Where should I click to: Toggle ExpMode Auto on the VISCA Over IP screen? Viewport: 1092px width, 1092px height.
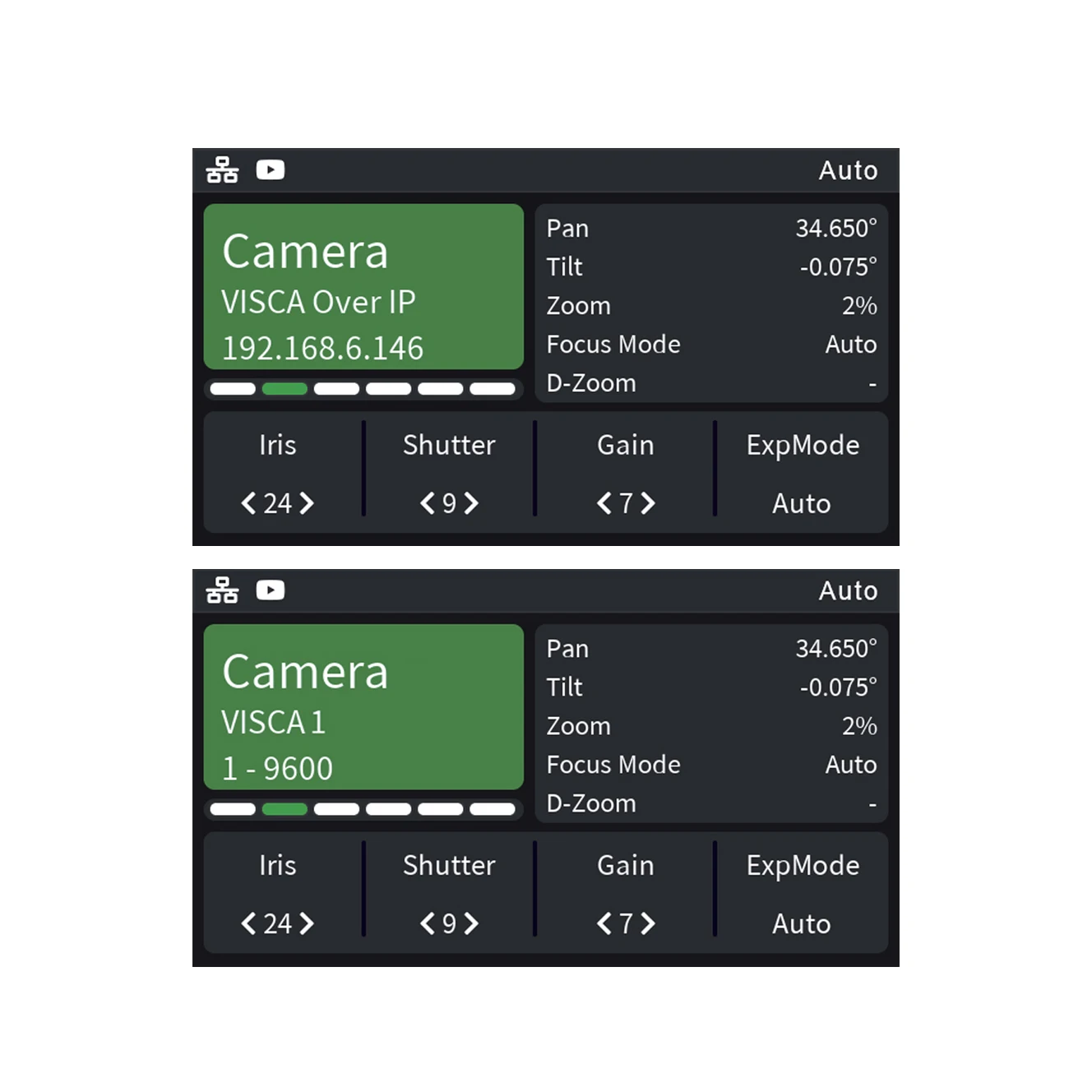[802, 502]
